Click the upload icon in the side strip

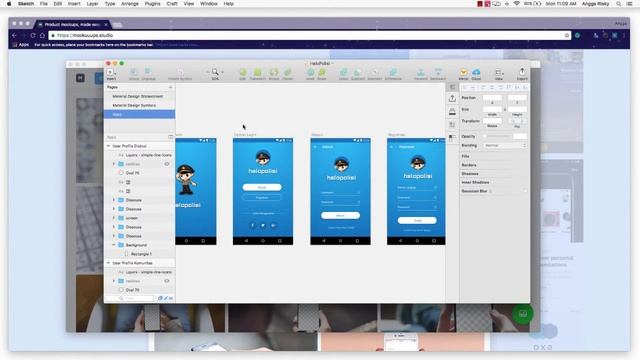pos(452,98)
